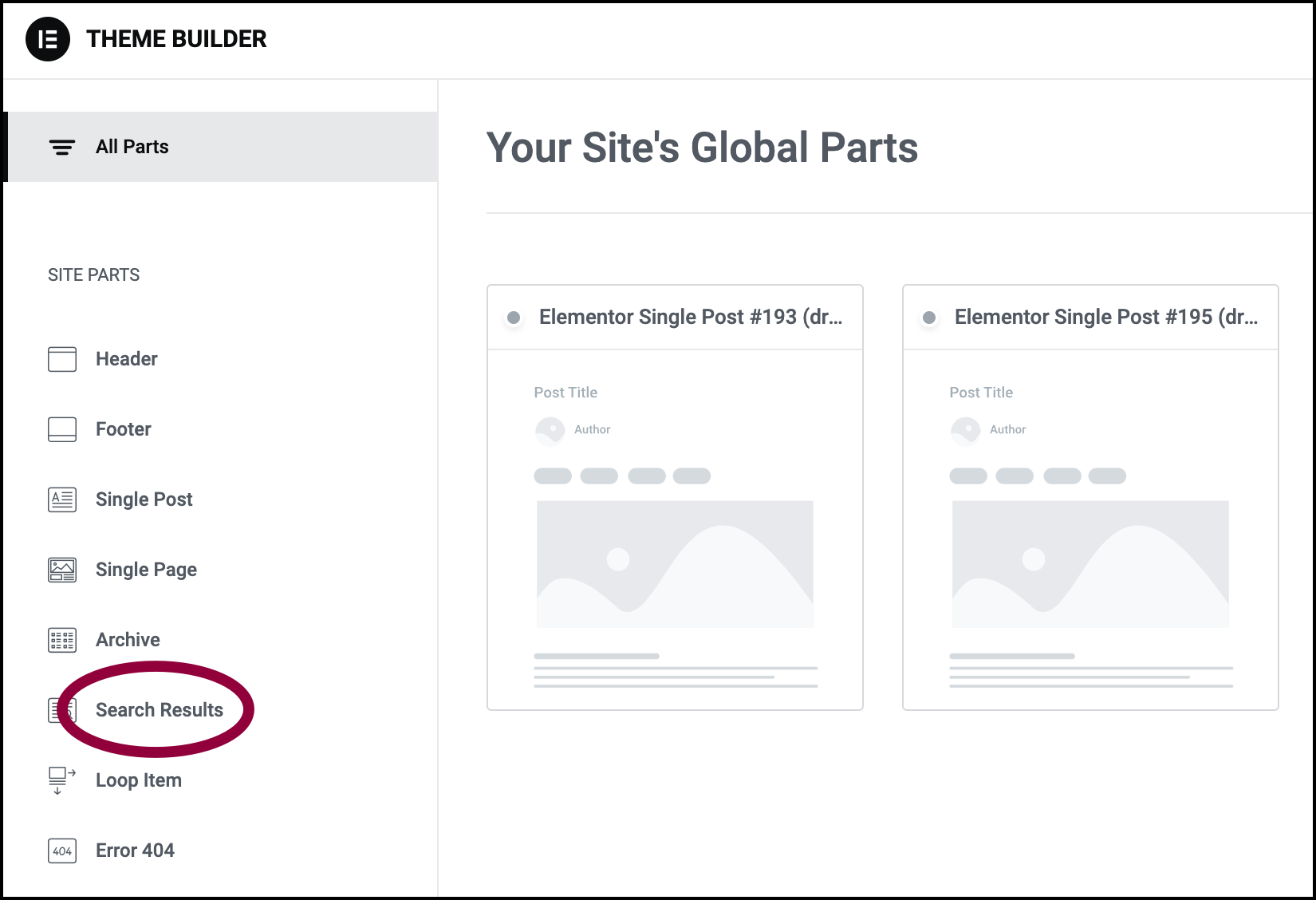1316x900 pixels.
Task: Click the THEME BUILDER title
Action: pyautogui.click(x=176, y=39)
